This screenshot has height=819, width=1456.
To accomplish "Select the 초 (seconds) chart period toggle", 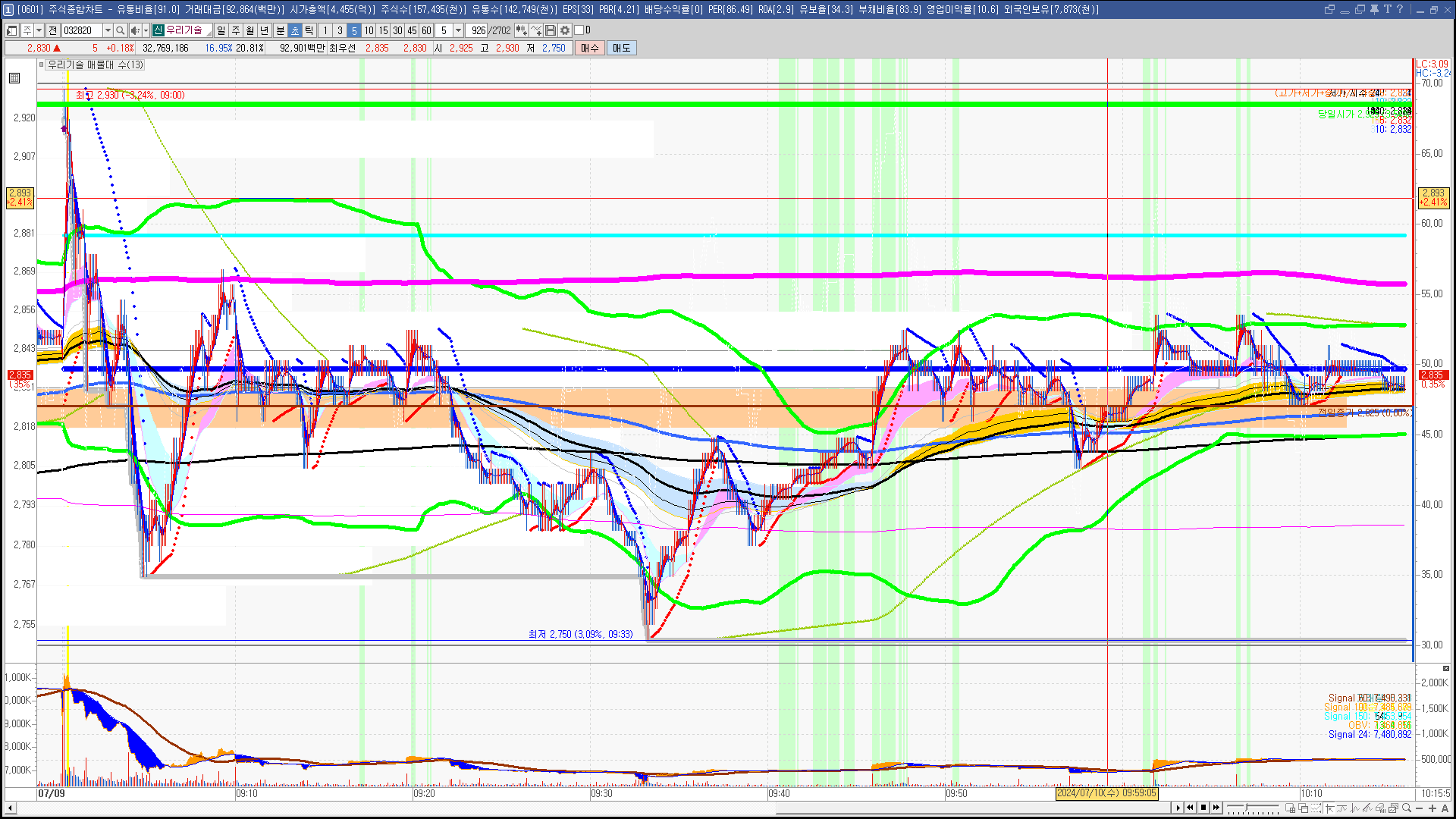I will point(295,30).
